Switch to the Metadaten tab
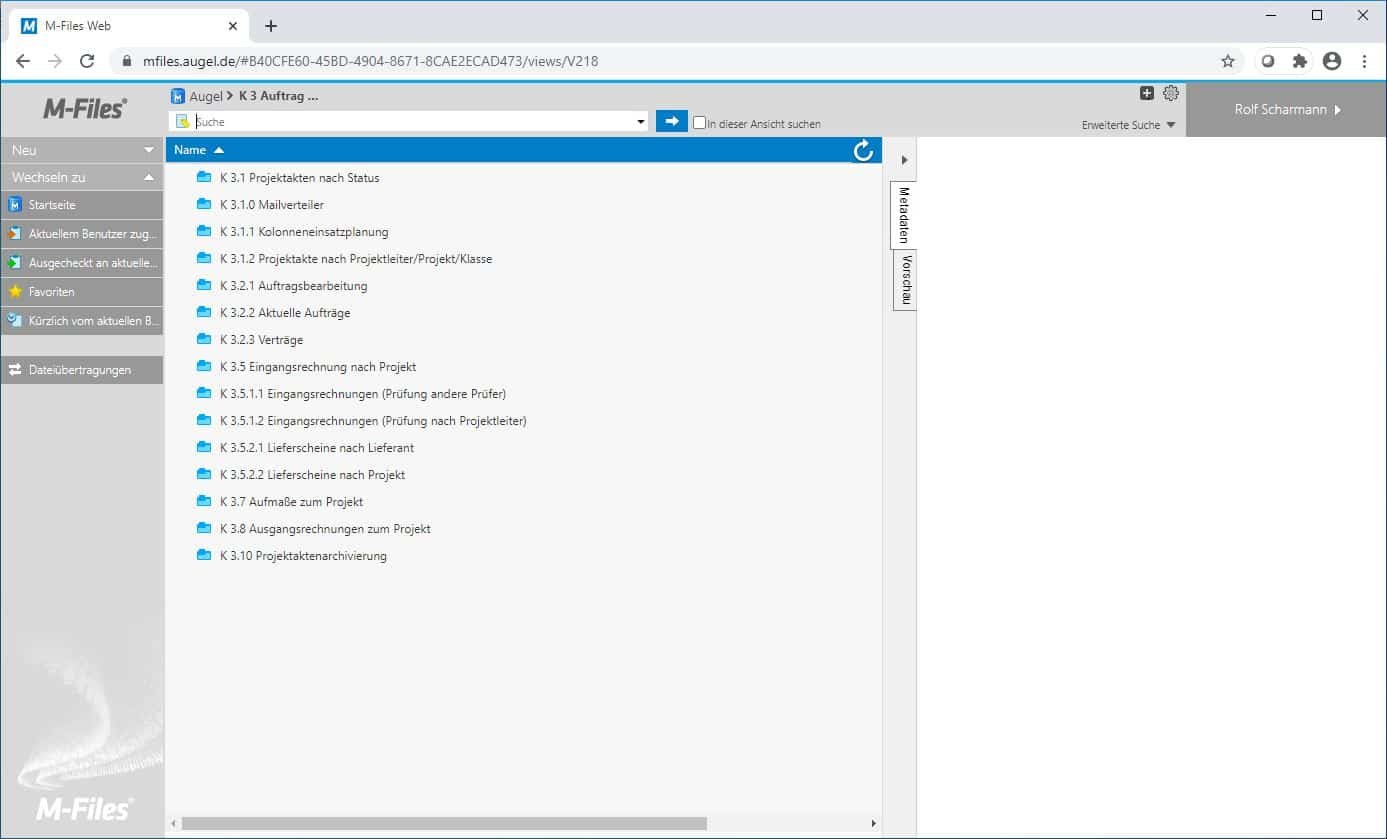 pyautogui.click(x=904, y=214)
